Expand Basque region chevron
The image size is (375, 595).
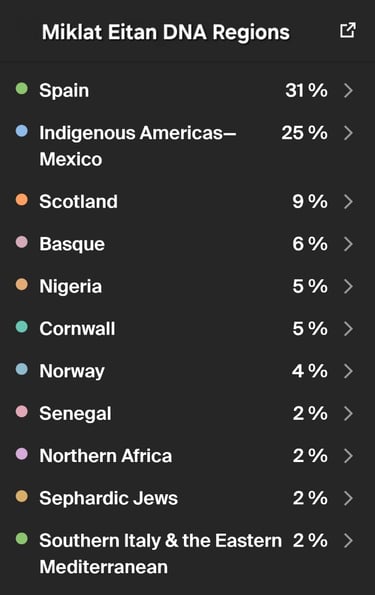(348, 244)
